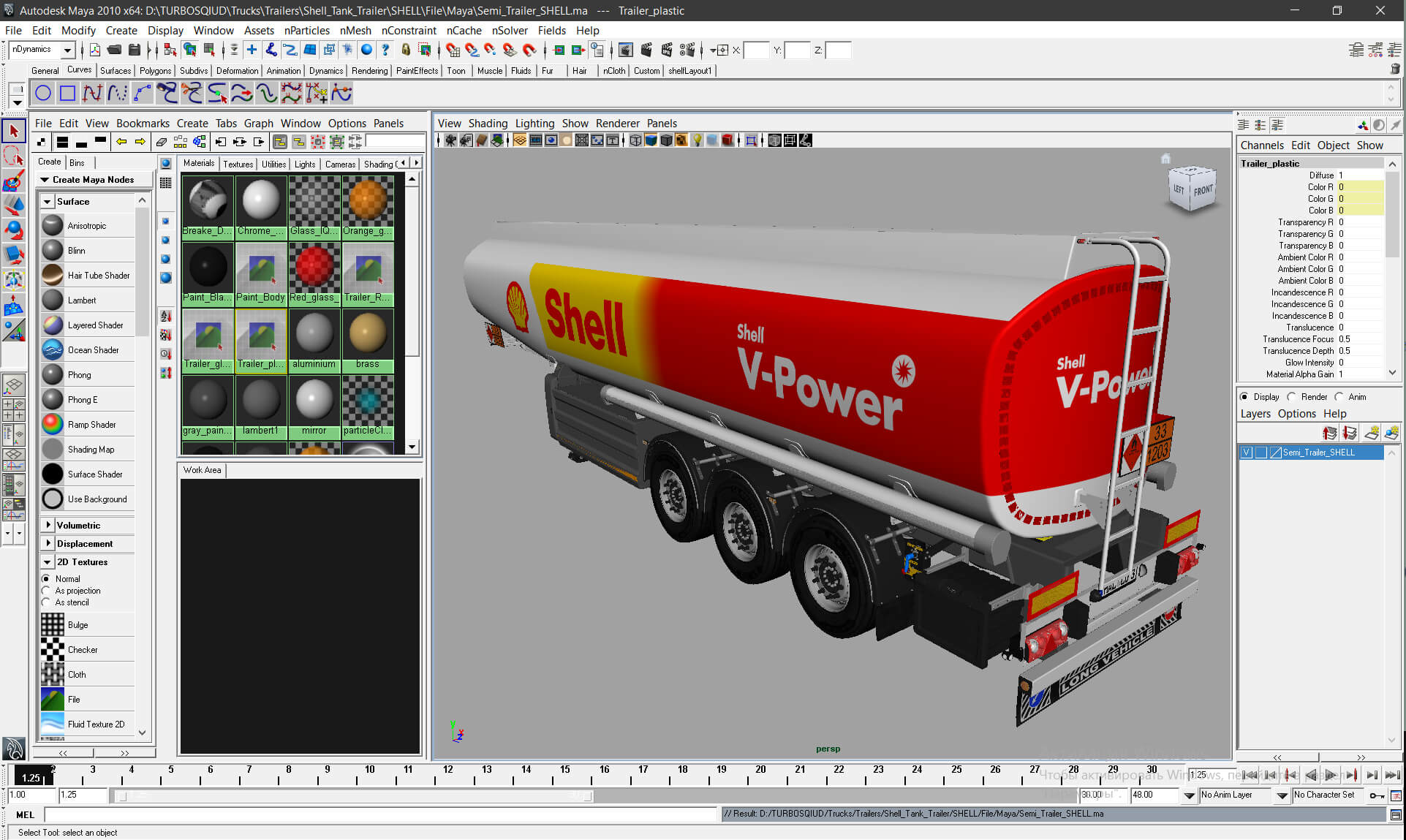Click the NURBS circle curve shelf icon
1406x840 pixels.
43,93
